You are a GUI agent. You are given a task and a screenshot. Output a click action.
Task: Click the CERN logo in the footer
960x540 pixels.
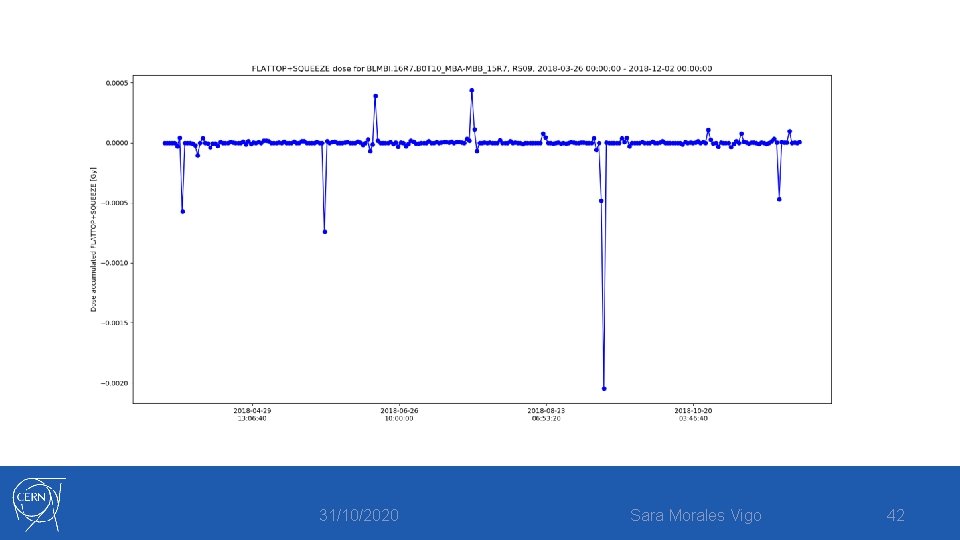click(38, 504)
